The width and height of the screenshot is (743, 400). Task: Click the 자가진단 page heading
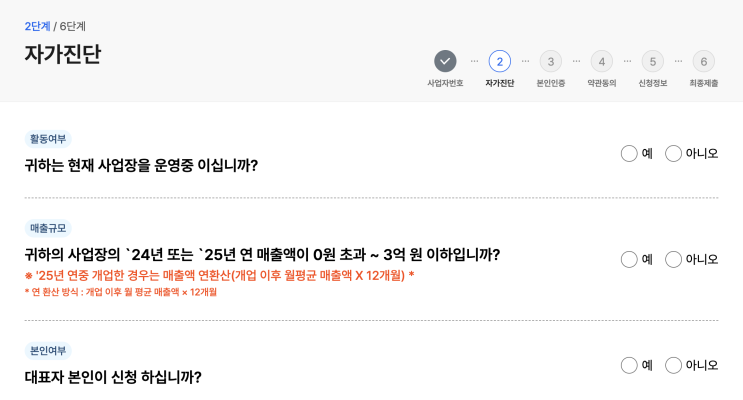[x=62, y=54]
